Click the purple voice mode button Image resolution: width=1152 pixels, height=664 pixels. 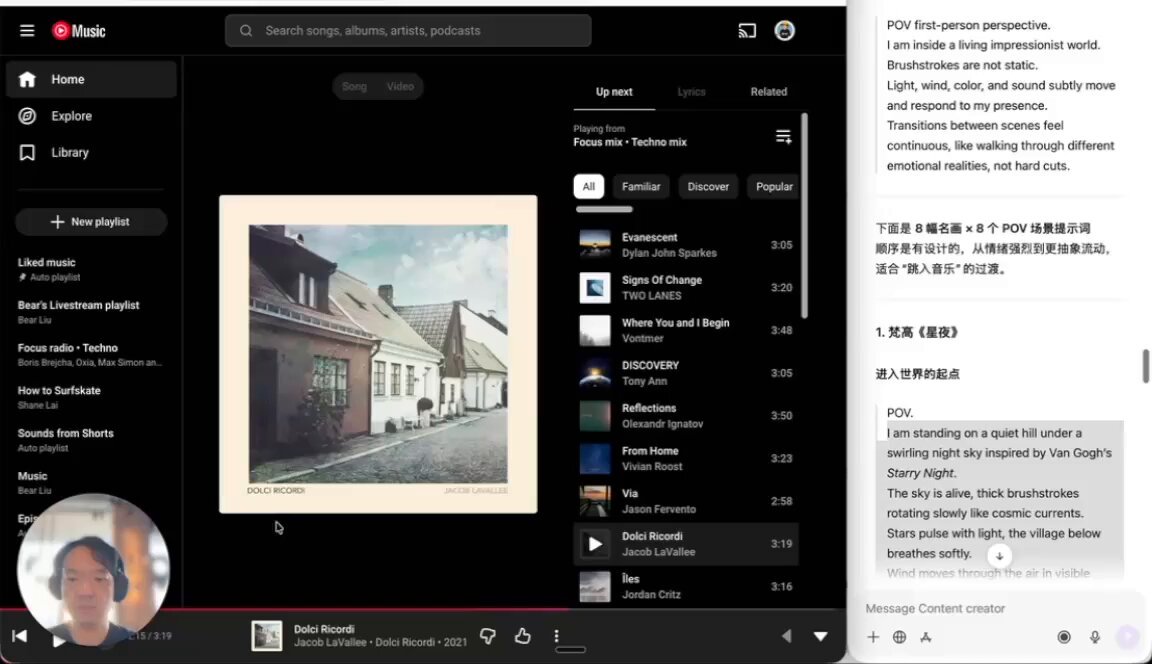point(1128,637)
